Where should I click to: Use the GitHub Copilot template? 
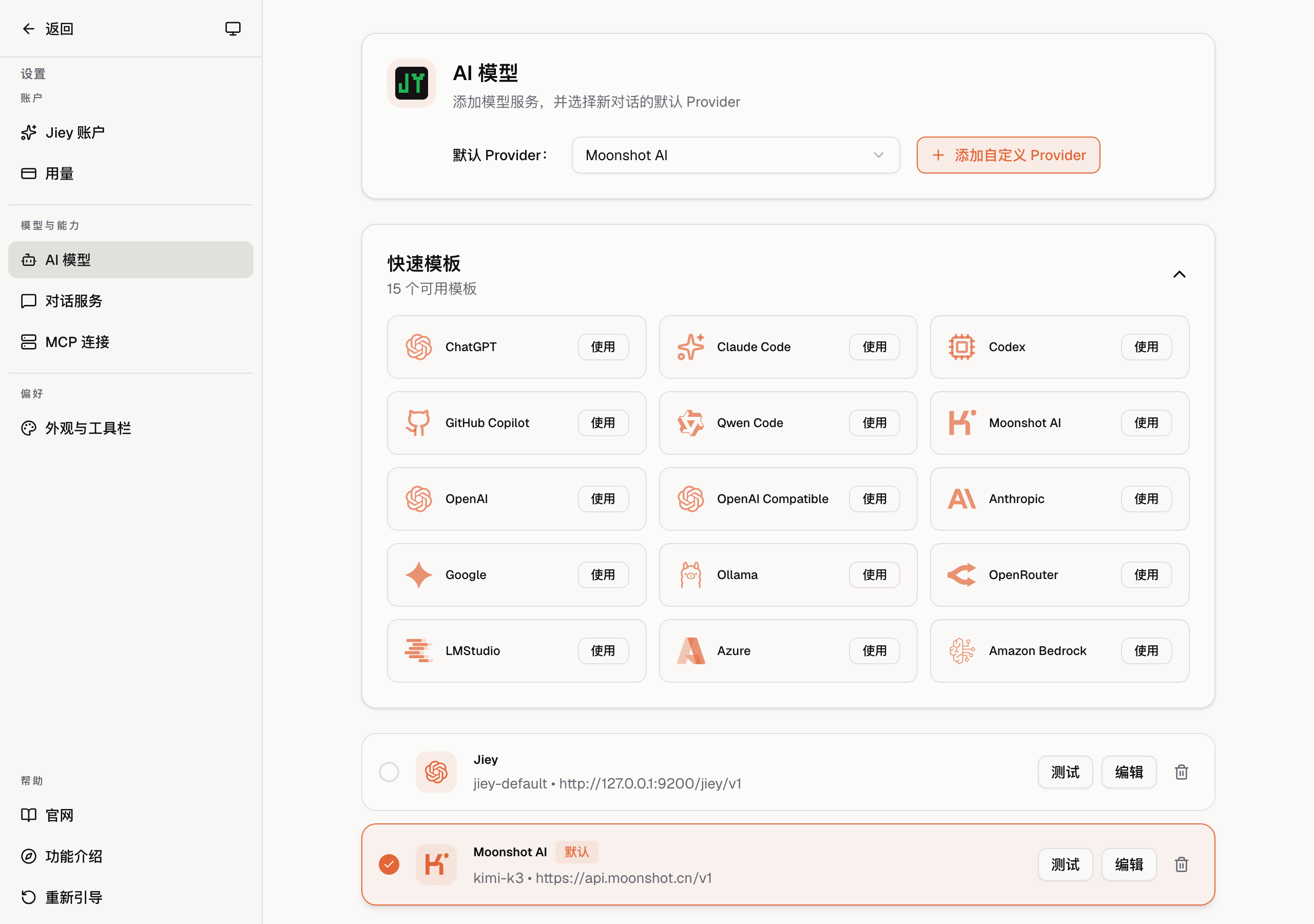coord(603,423)
